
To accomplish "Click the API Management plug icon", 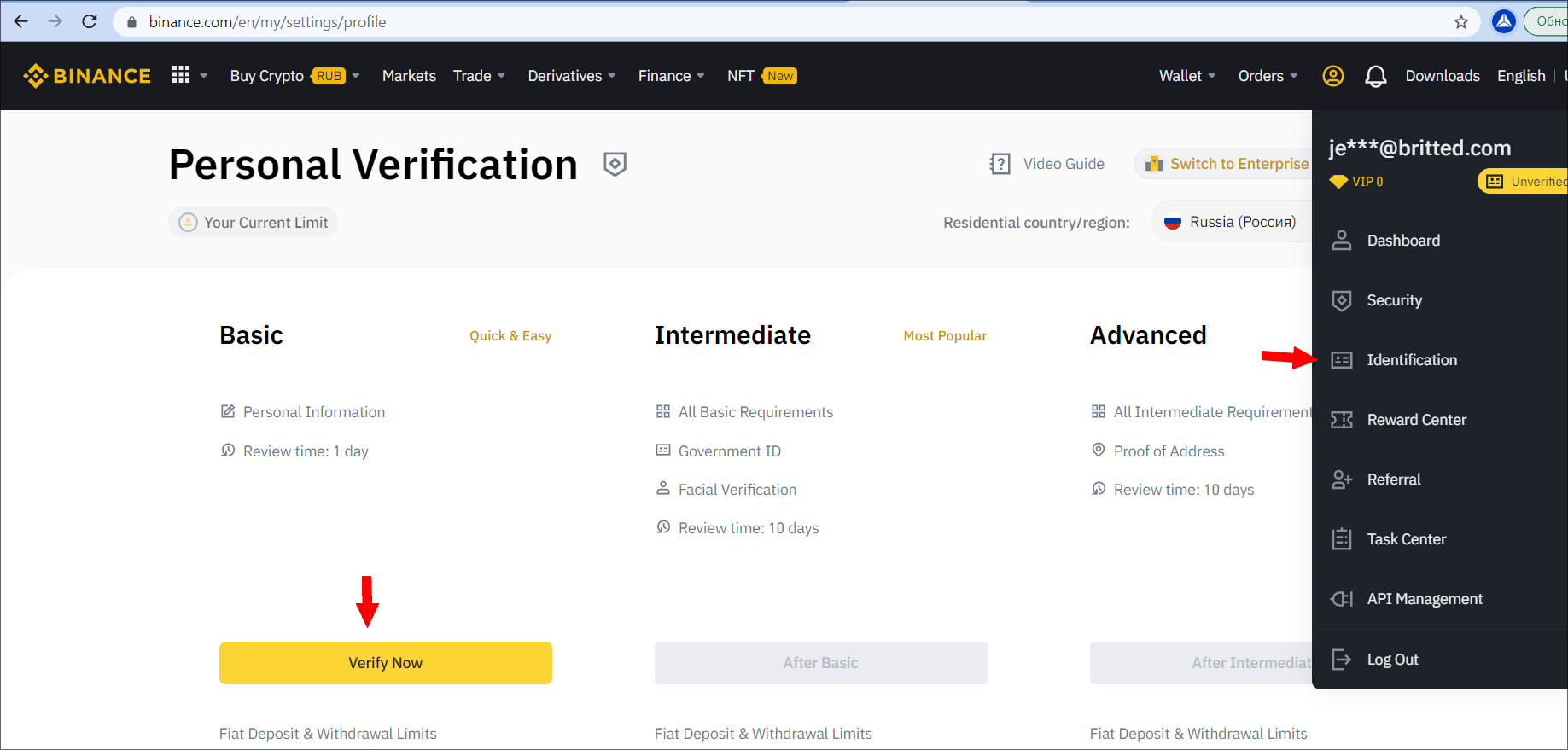I will pyautogui.click(x=1342, y=599).
